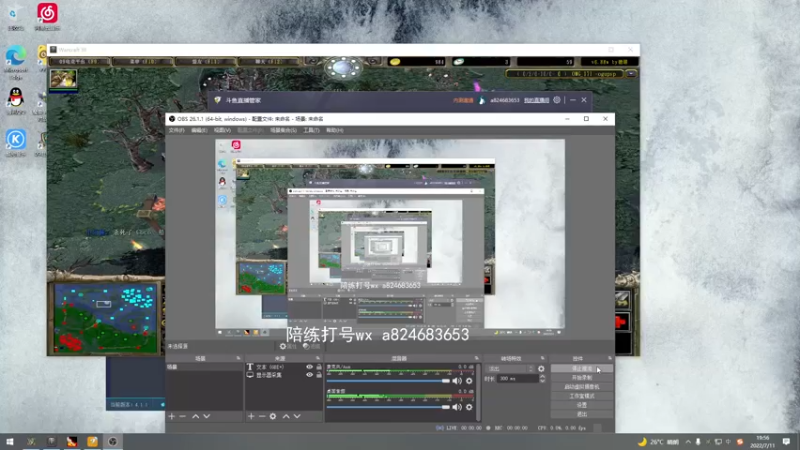Viewport: 800px width, 450px height.
Task: Click the 属性 (Properties) gear button above the panels
Action: coord(288,346)
